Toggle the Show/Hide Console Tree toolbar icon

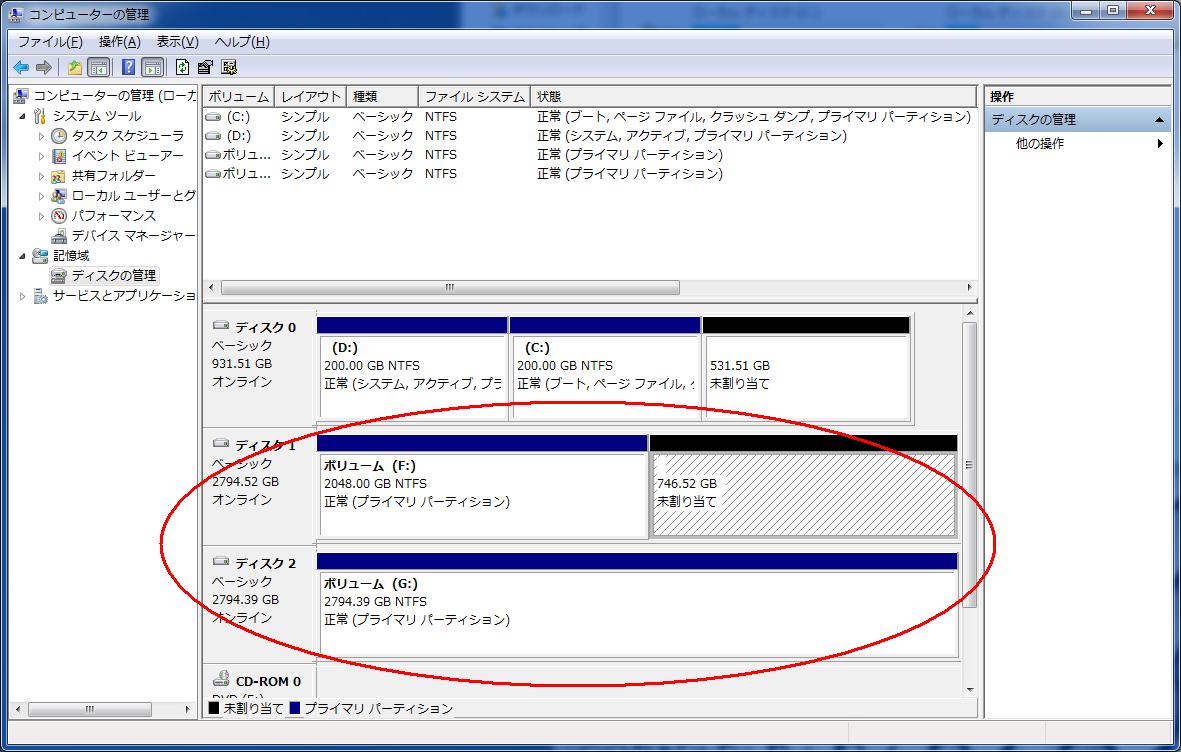click(99, 68)
